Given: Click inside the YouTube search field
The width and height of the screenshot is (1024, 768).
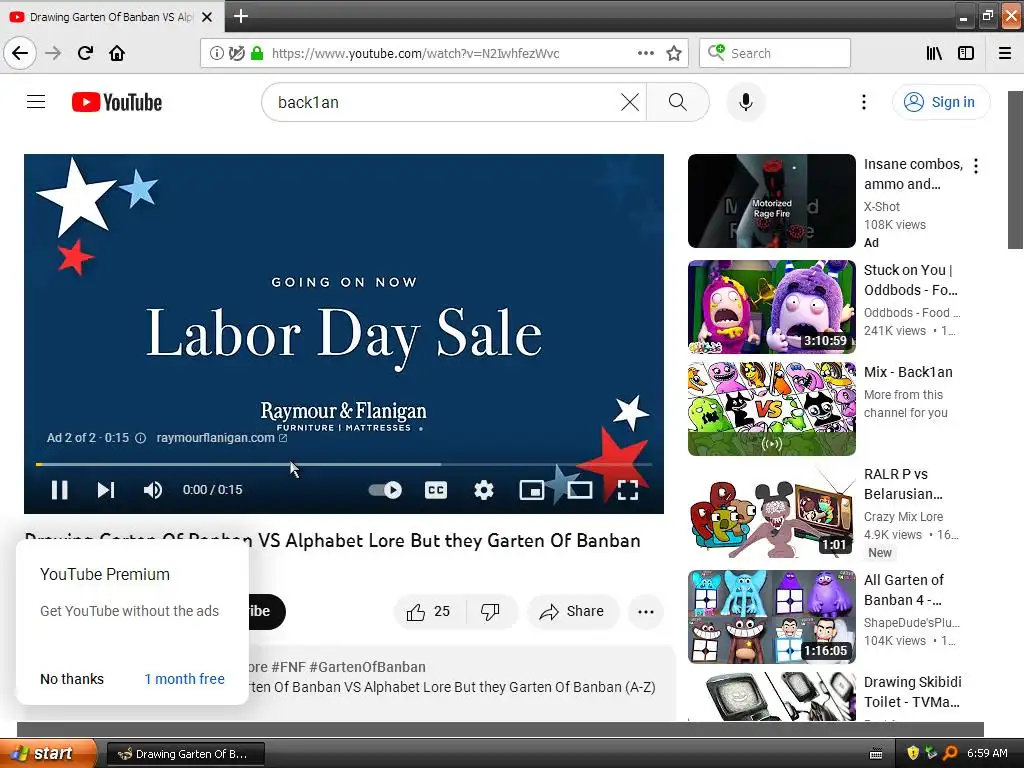Looking at the screenshot, I should [x=444, y=102].
